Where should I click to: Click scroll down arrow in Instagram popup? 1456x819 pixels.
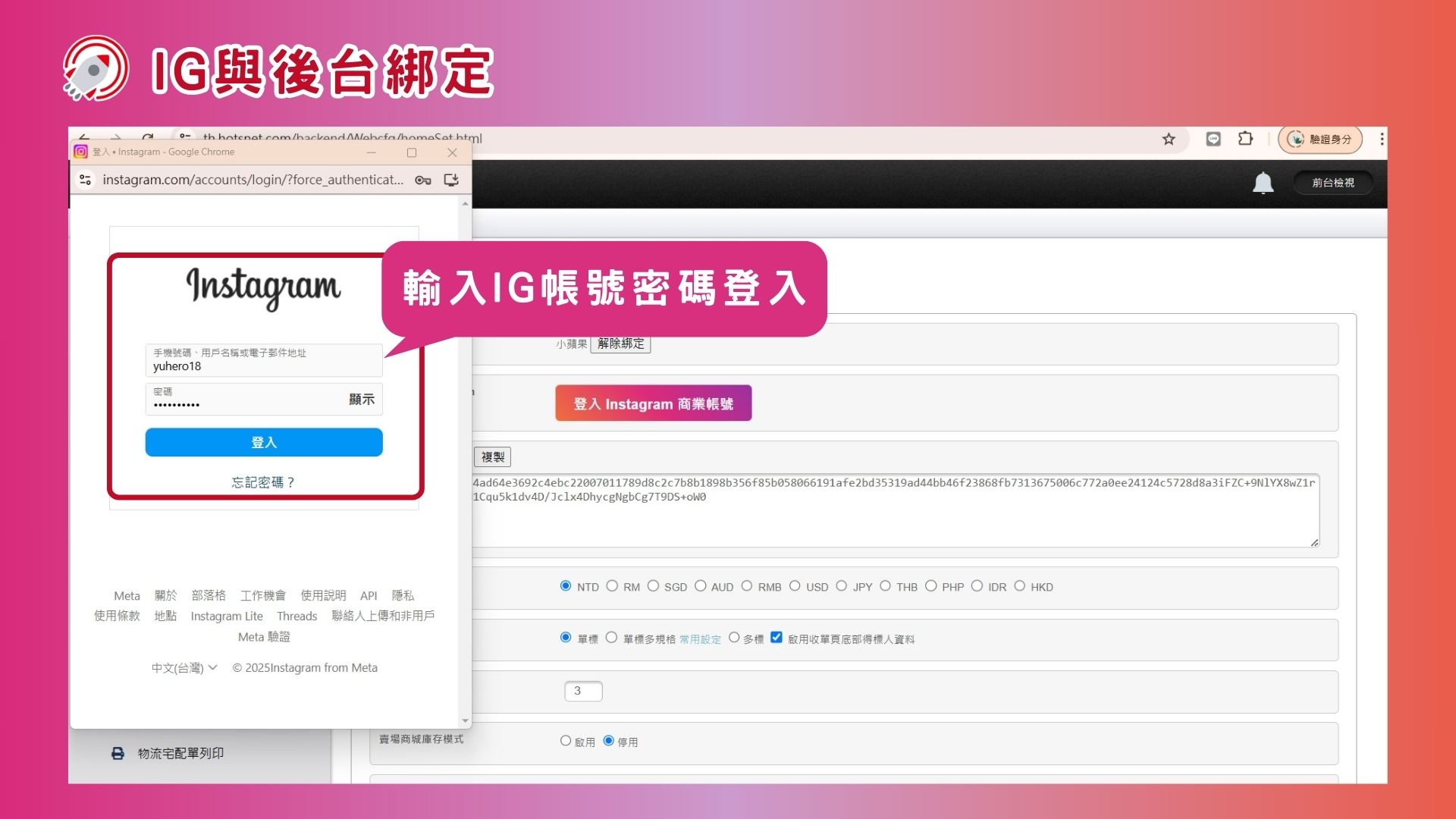465,721
